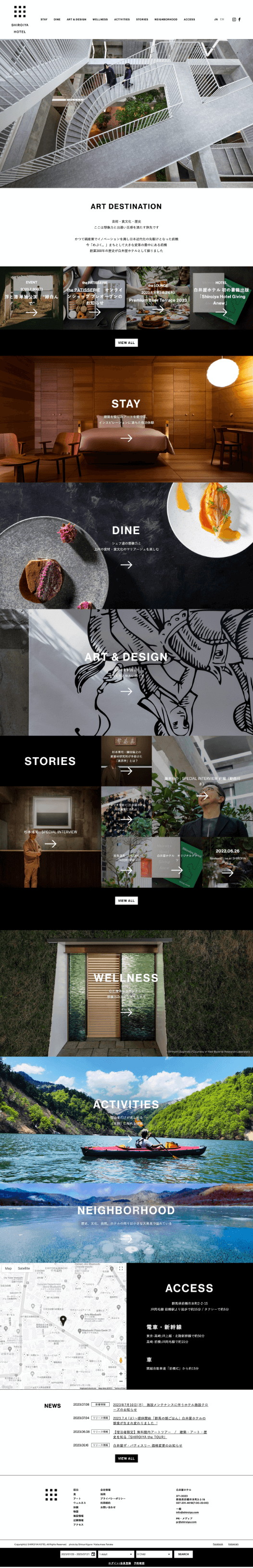Open the hotel's Facebook page icon
This screenshot has width=253, height=1568.
(240, 19)
